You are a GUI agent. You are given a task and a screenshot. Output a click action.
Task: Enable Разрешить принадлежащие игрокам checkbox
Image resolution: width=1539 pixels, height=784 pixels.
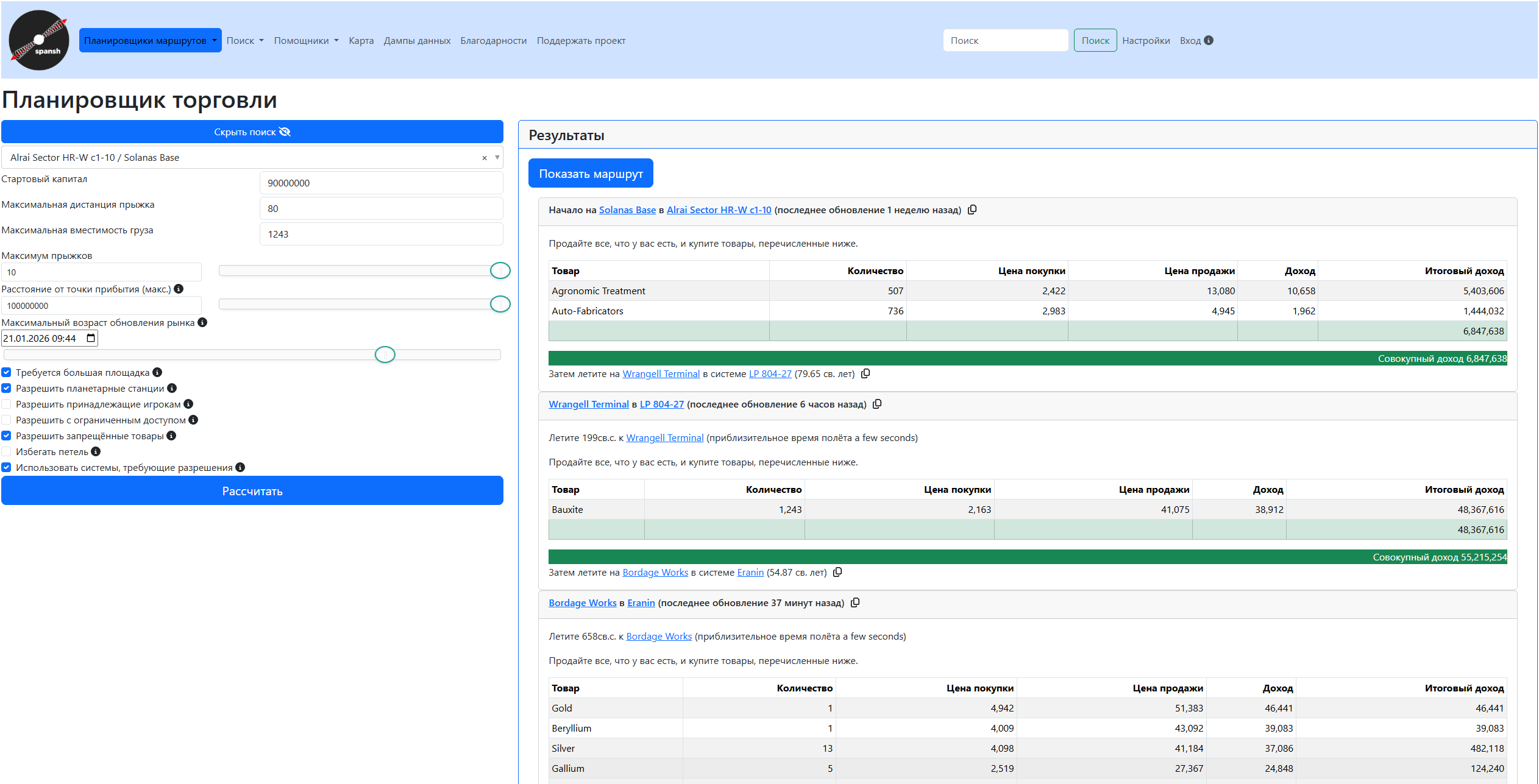[x=7, y=404]
